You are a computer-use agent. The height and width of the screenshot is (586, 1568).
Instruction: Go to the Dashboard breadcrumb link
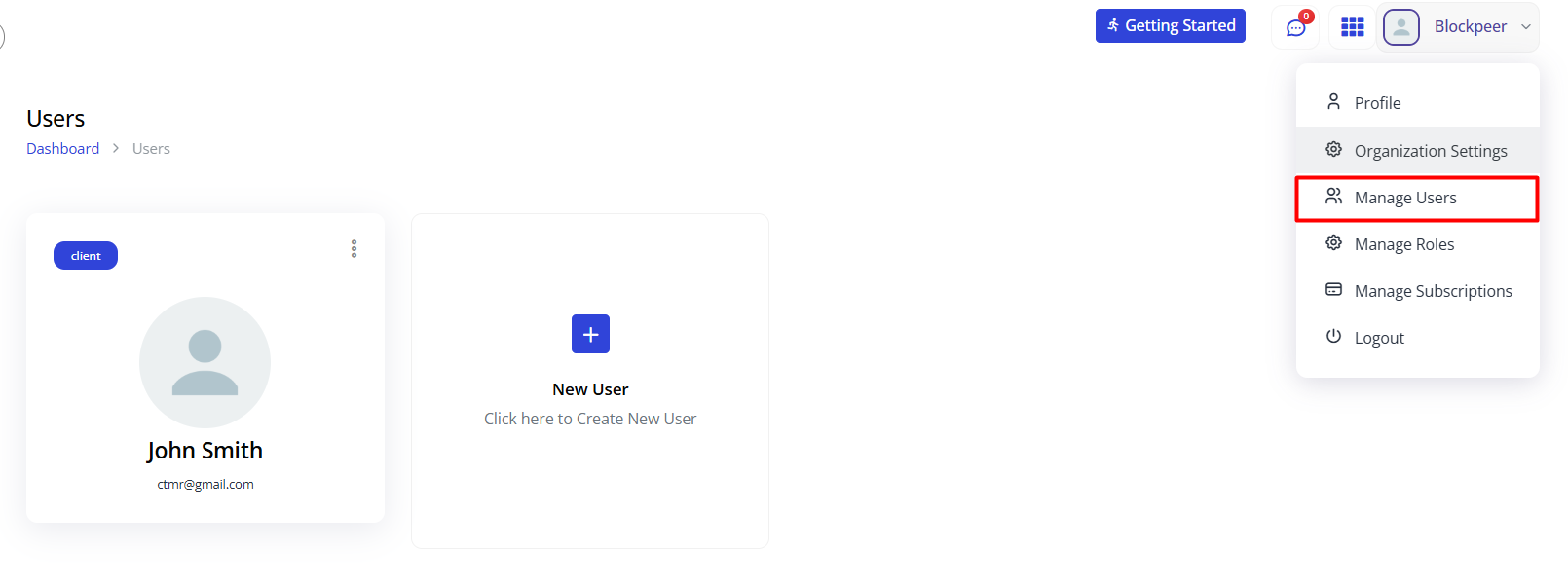tap(62, 149)
